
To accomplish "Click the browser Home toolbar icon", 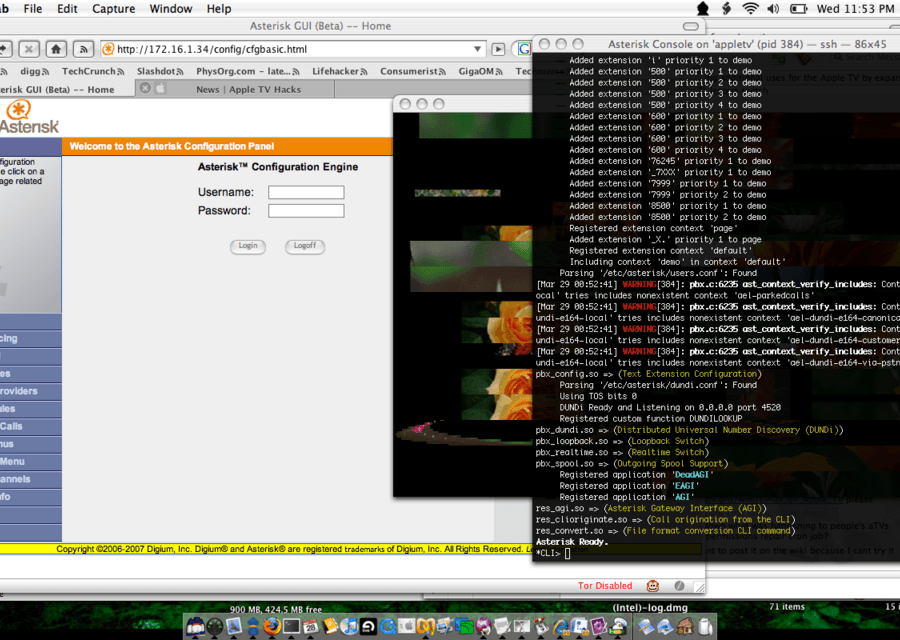I will (56, 48).
